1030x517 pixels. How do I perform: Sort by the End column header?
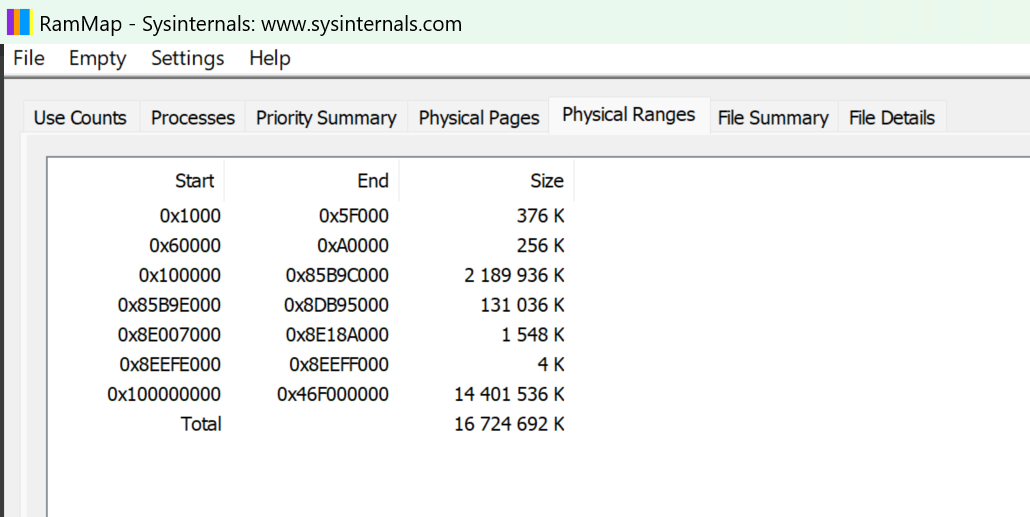[311, 181]
